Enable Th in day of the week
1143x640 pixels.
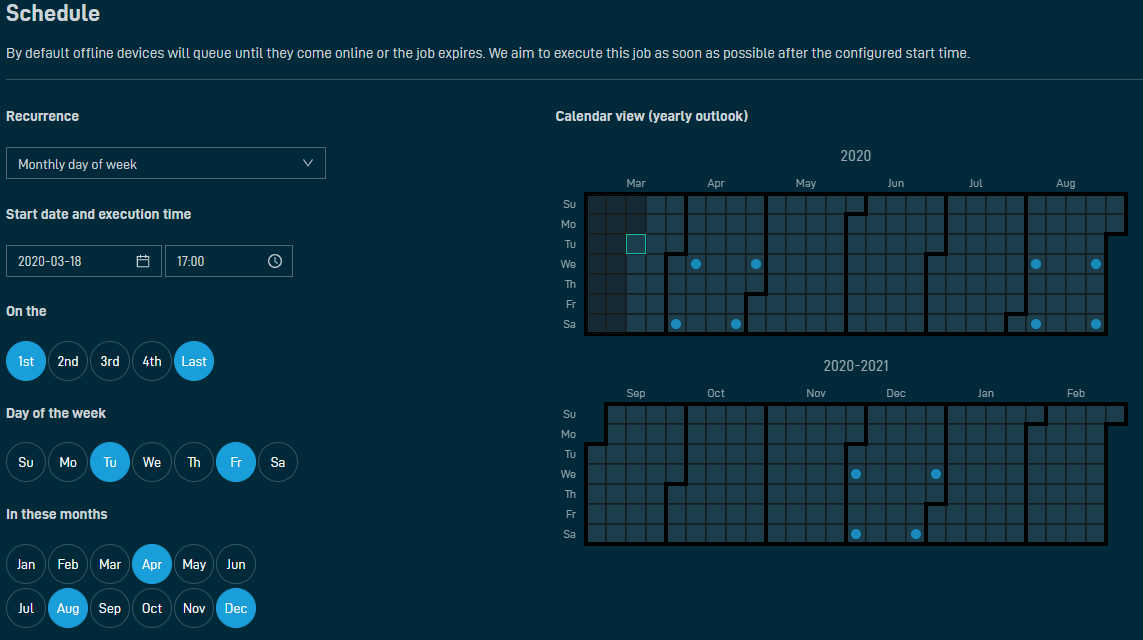click(x=194, y=462)
